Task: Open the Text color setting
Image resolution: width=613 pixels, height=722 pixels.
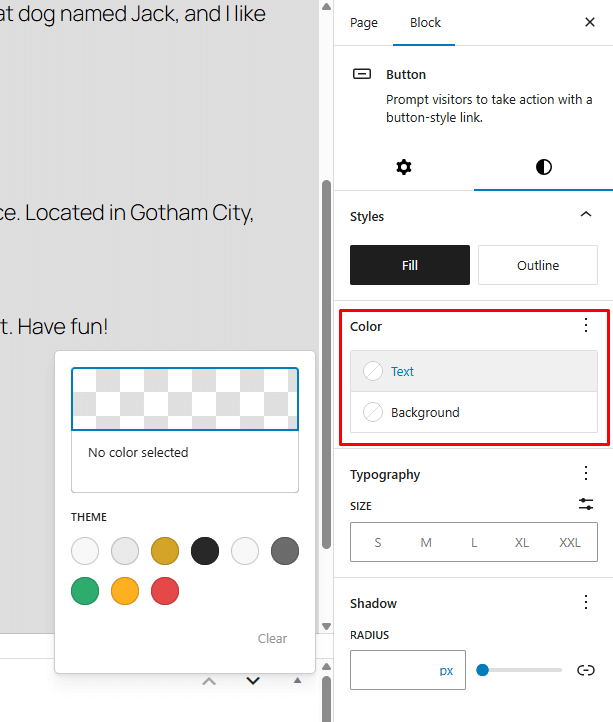Action: coord(474,371)
